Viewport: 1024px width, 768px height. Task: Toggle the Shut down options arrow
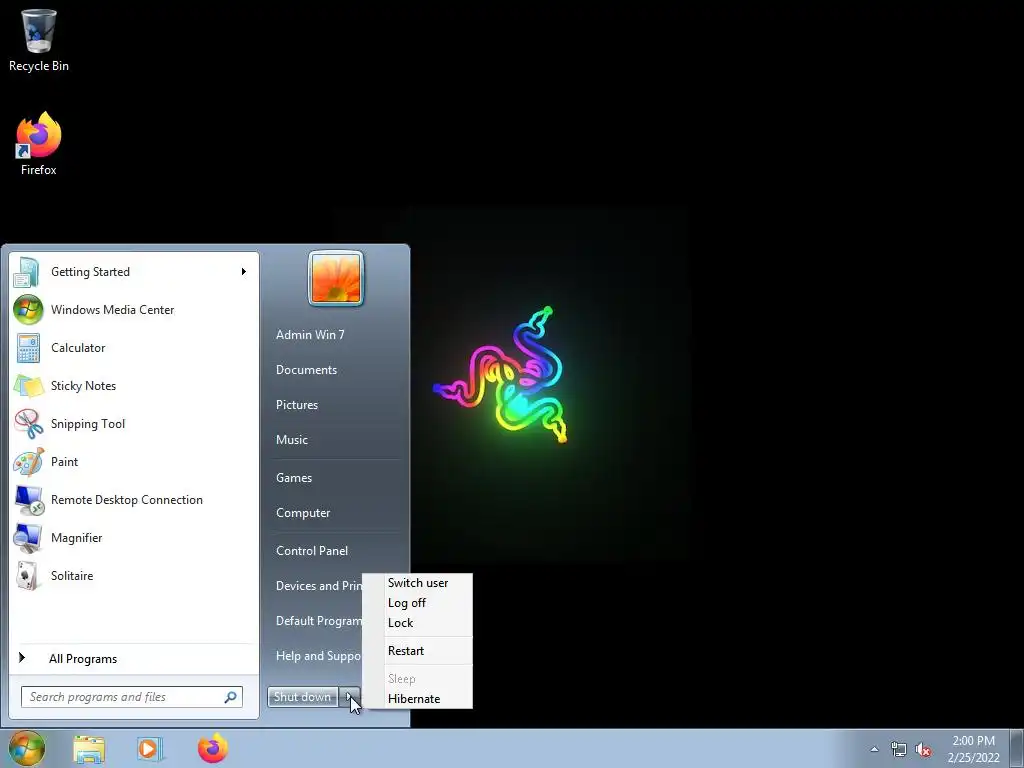click(x=349, y=697)
